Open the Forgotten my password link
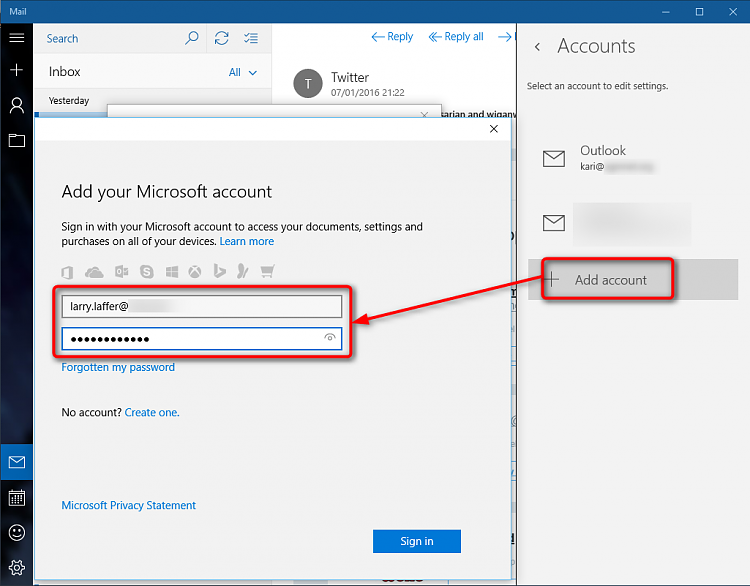The height and width of the screenshot is (586, 750). (118, 367)
